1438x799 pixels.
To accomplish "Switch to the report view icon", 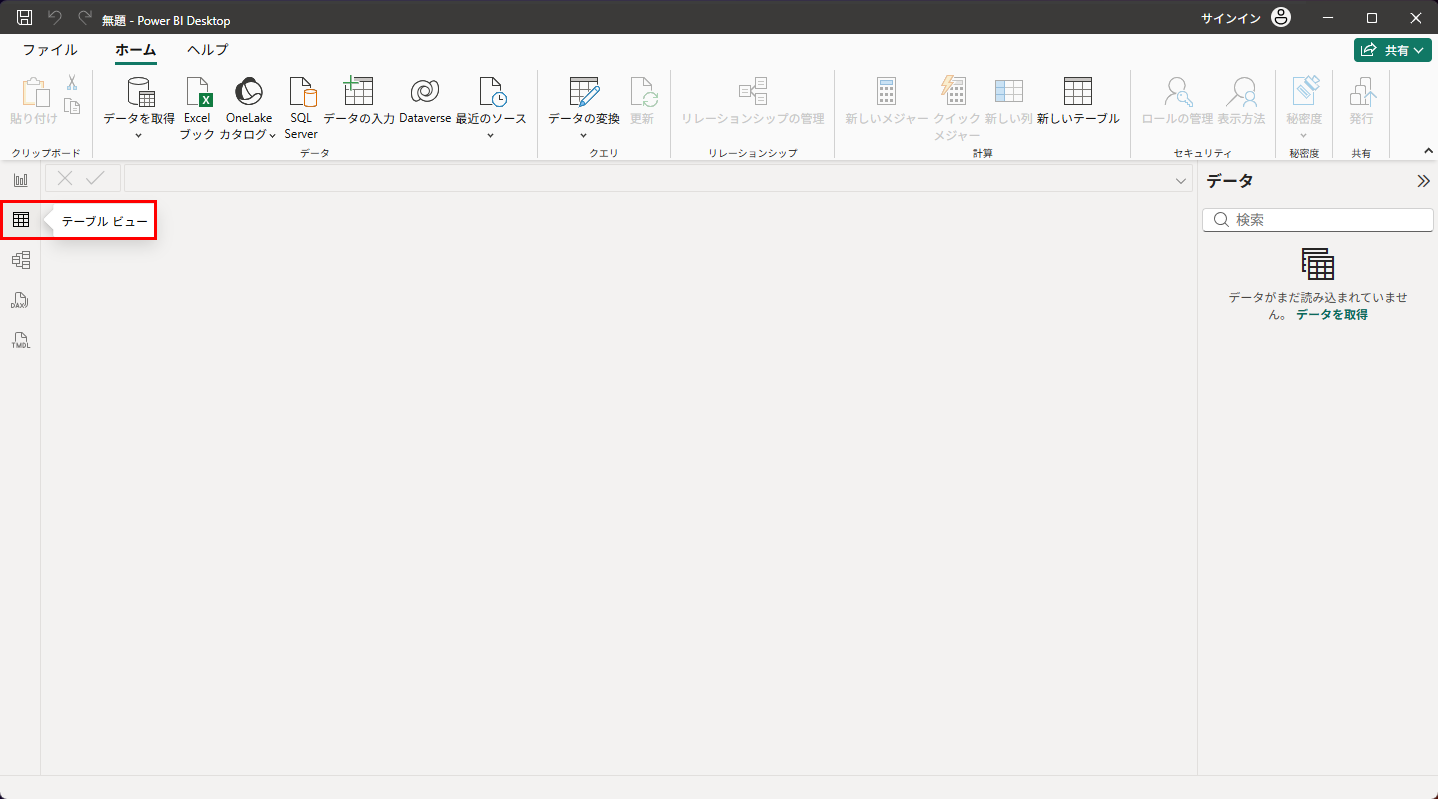I will coord(21,180).
